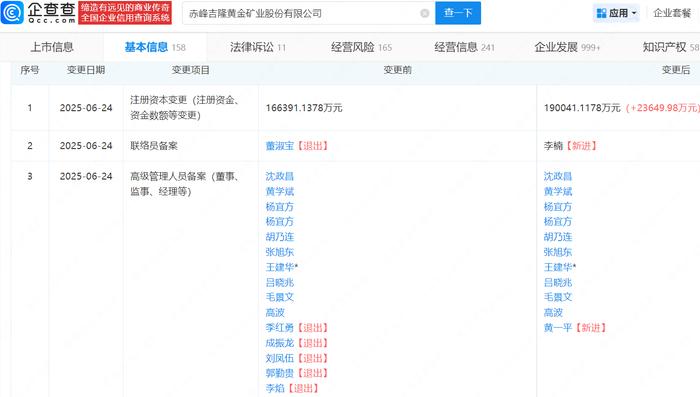
Task: Open 季红勇 exited member link
Action: pos(280,327)
